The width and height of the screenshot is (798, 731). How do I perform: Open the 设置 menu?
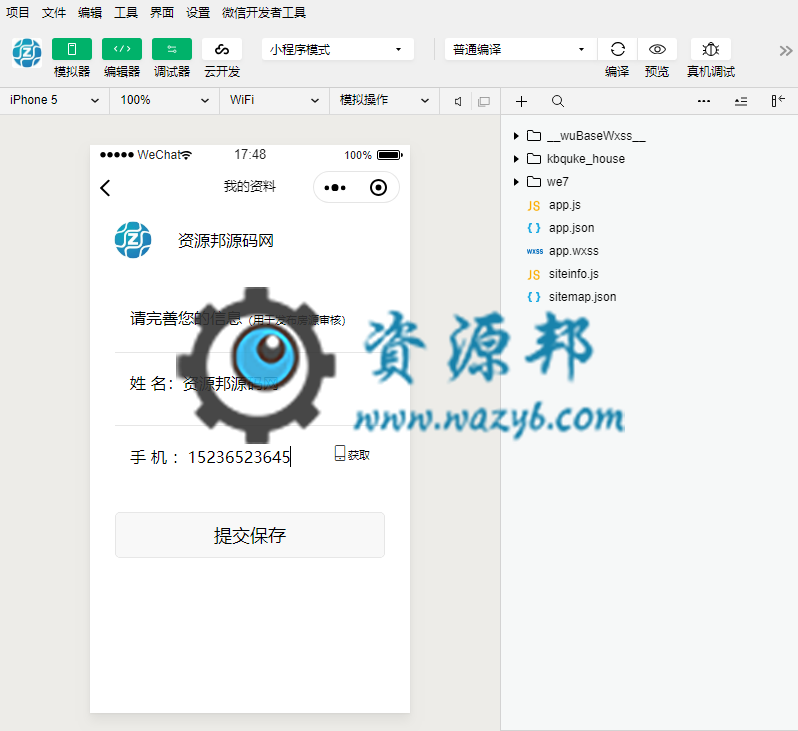click(198, 12)
